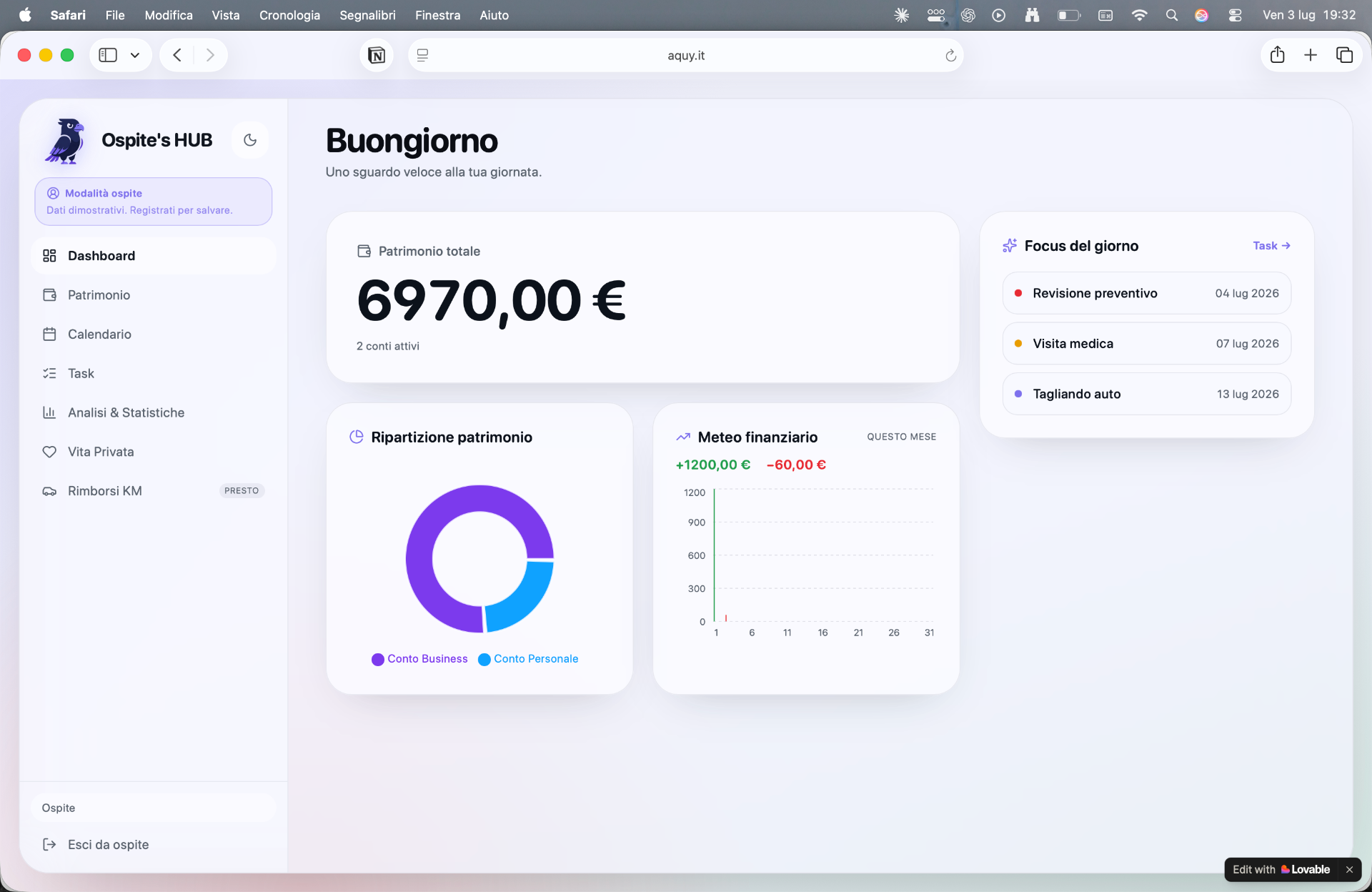The image size is (1372, 892).
Task: Open a new tab with plus icon
Action: tap(1311, 55)
